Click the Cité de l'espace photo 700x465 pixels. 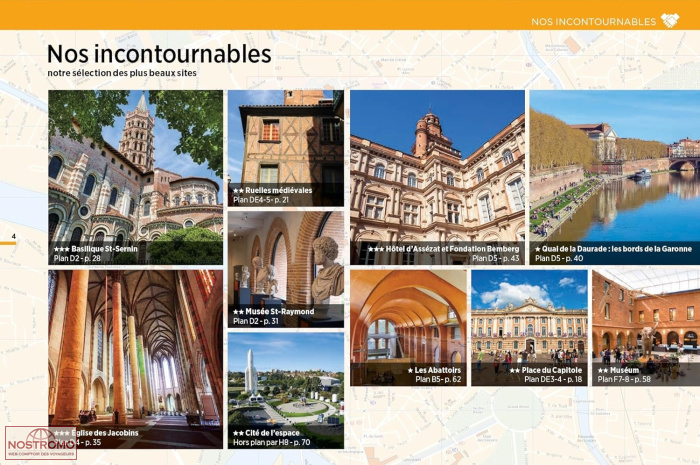point(286,390)
